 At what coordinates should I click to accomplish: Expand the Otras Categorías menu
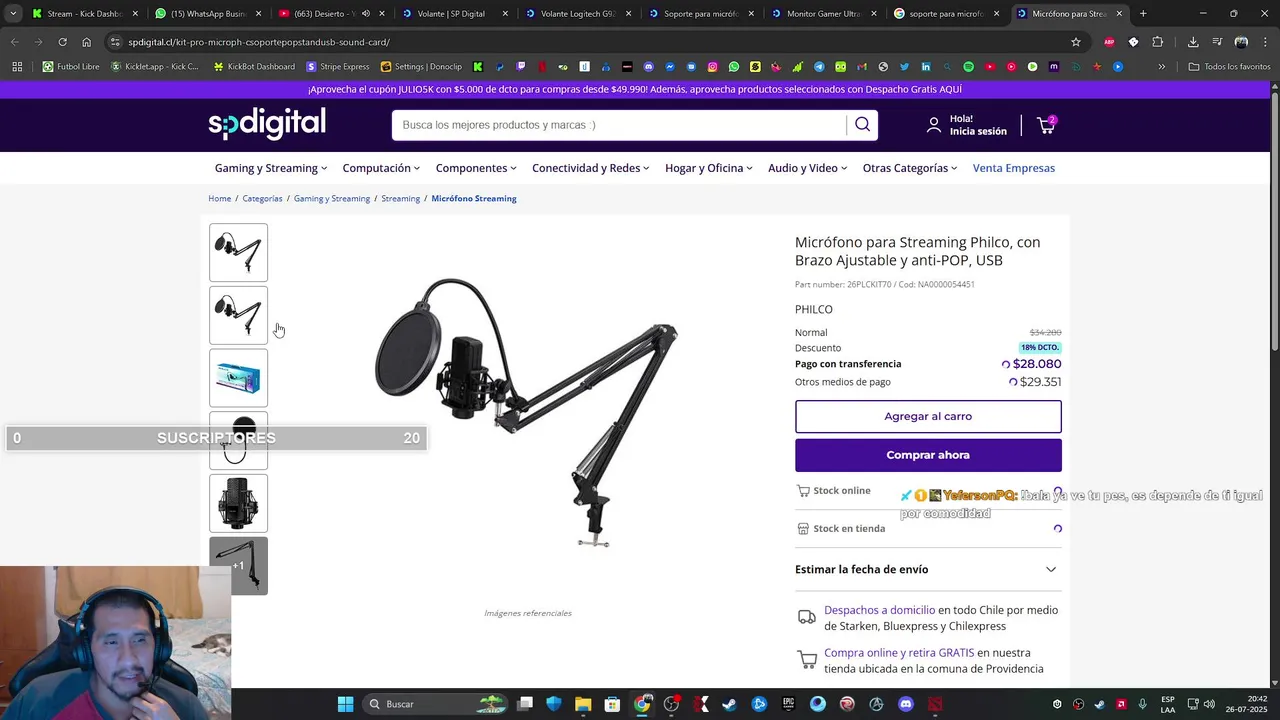[910, 168]
